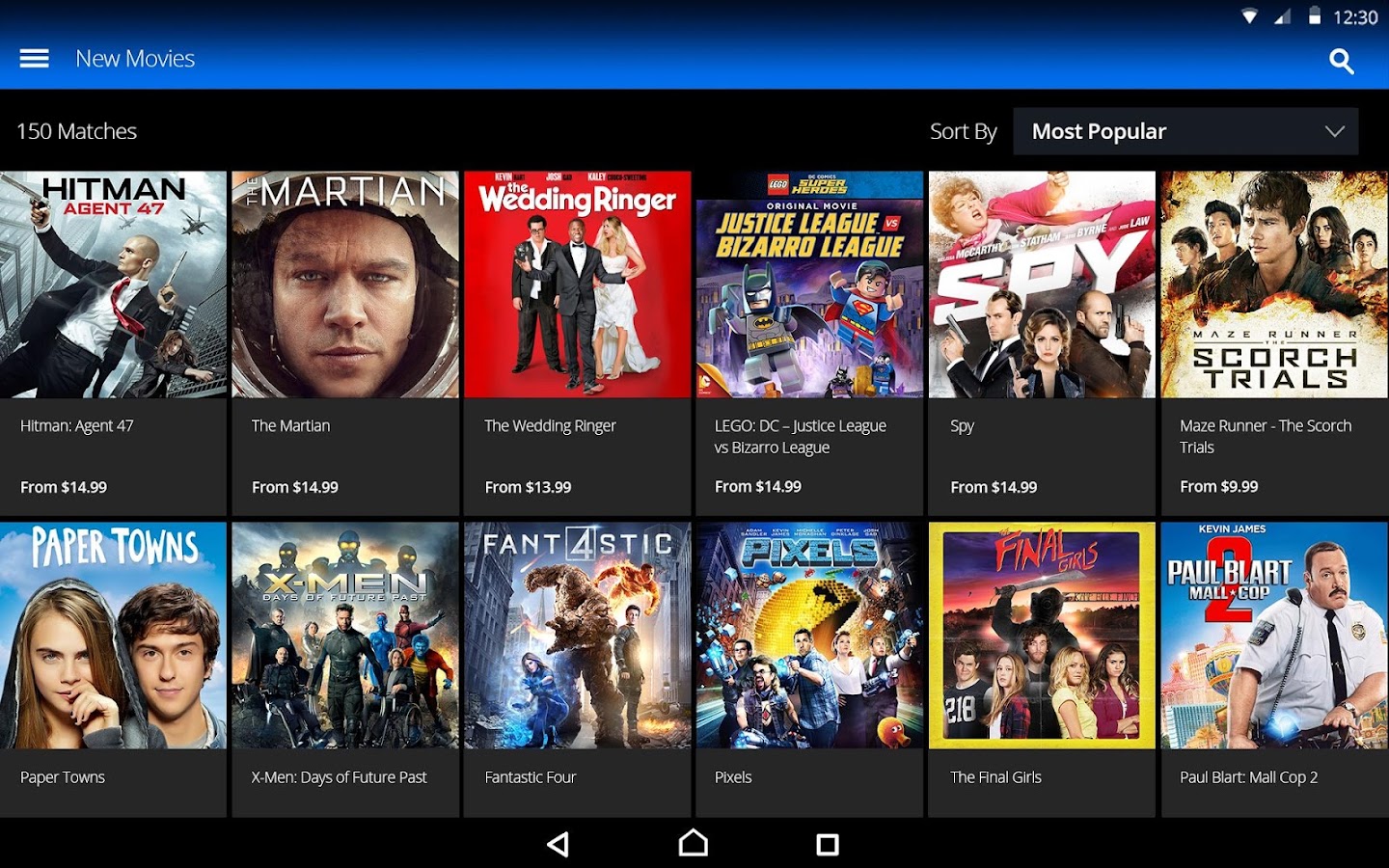
Task: Click the 'Sort By' label
Action: (963, 132)
